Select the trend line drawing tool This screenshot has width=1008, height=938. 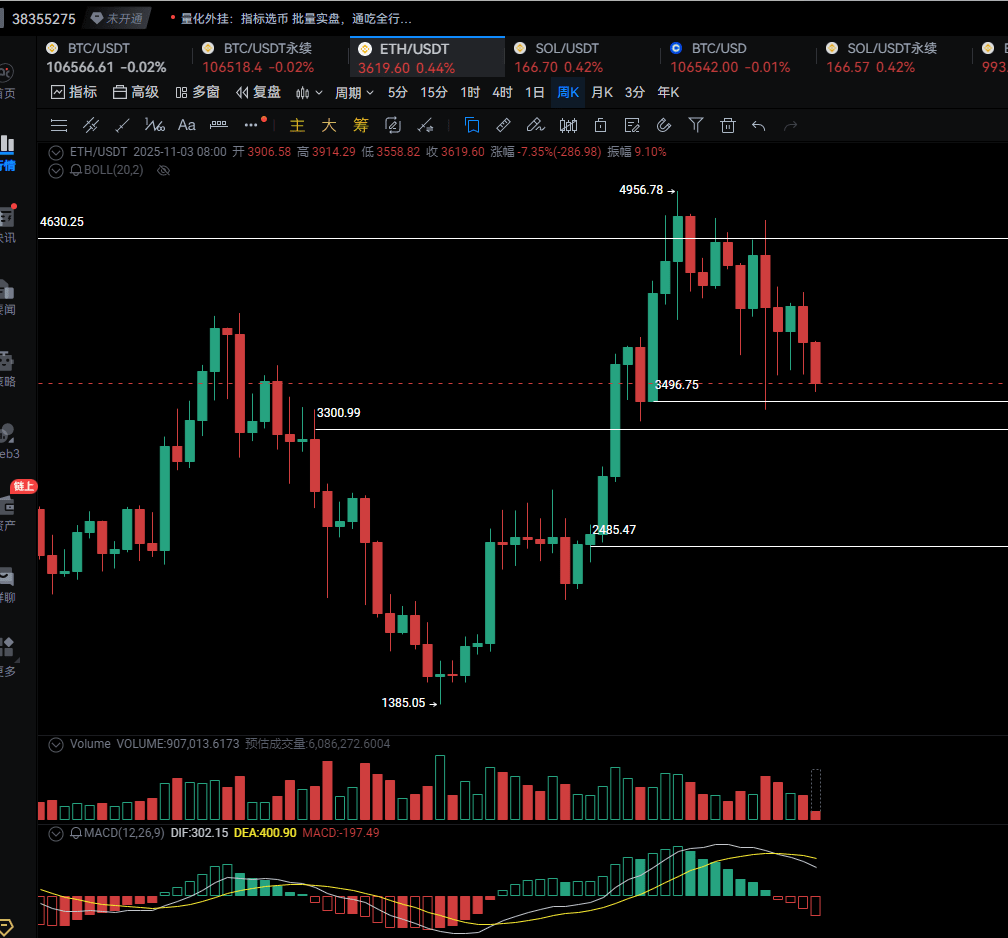122,125
